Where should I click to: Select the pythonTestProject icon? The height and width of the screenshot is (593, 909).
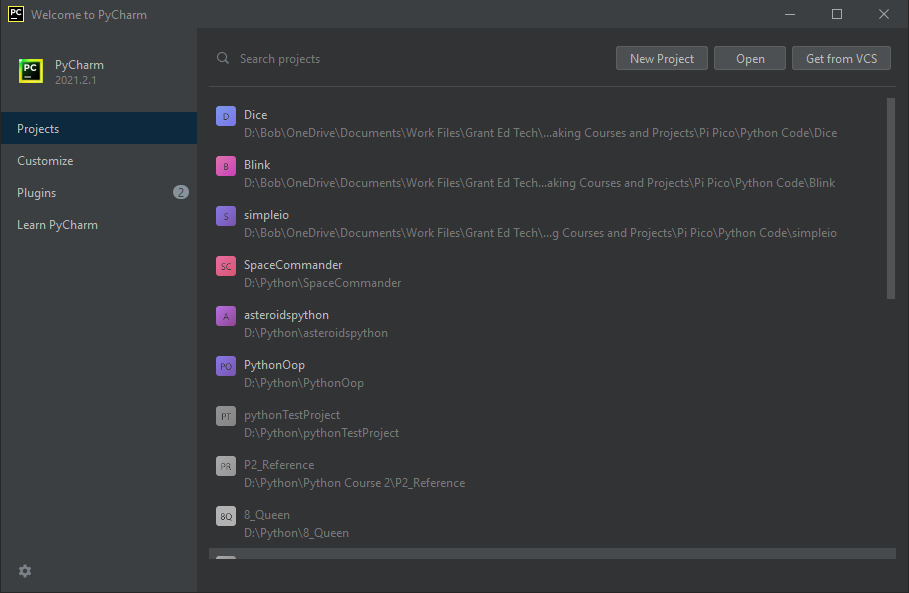pos(225,416)
